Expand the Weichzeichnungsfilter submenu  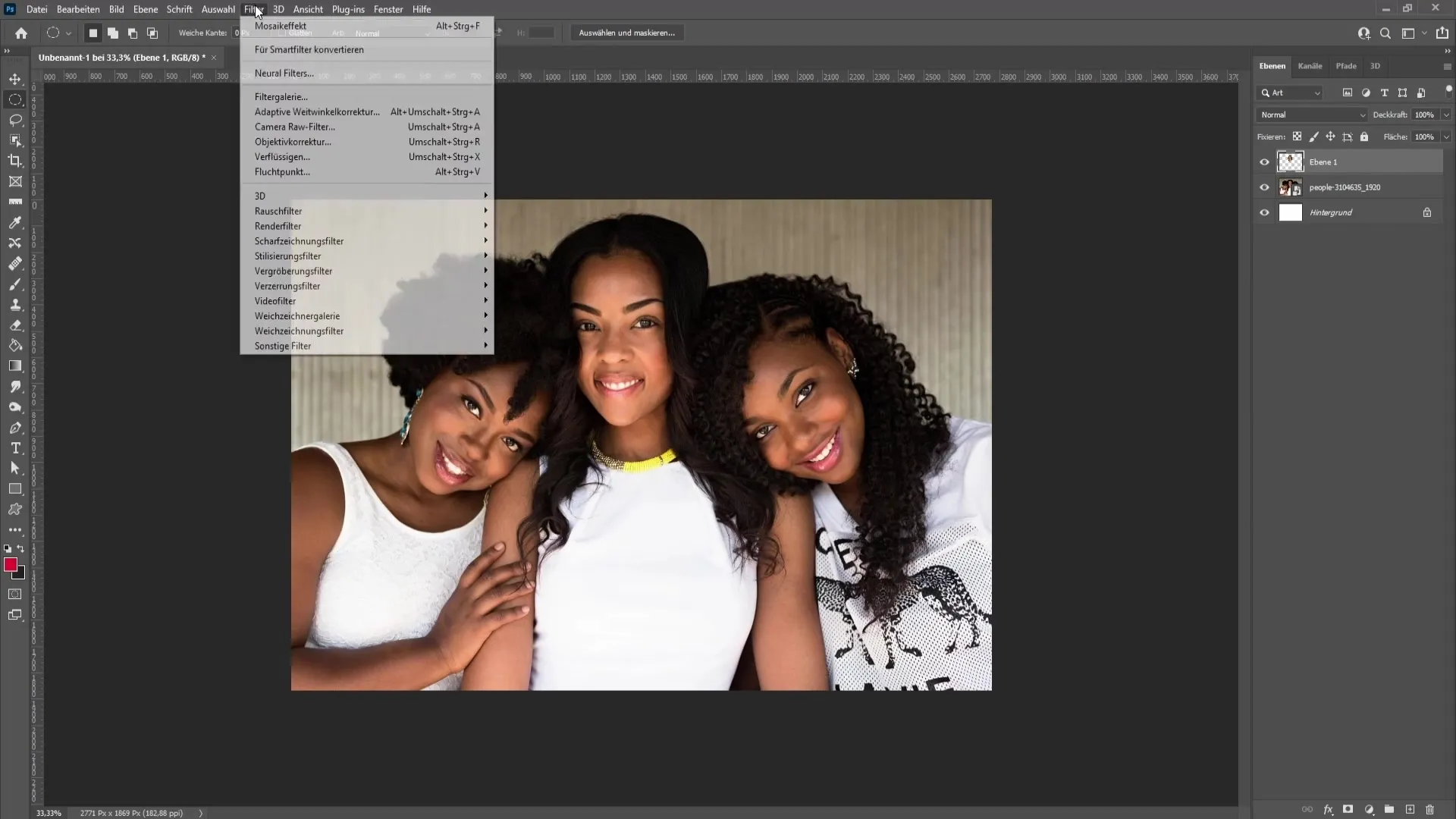[300, 331]
